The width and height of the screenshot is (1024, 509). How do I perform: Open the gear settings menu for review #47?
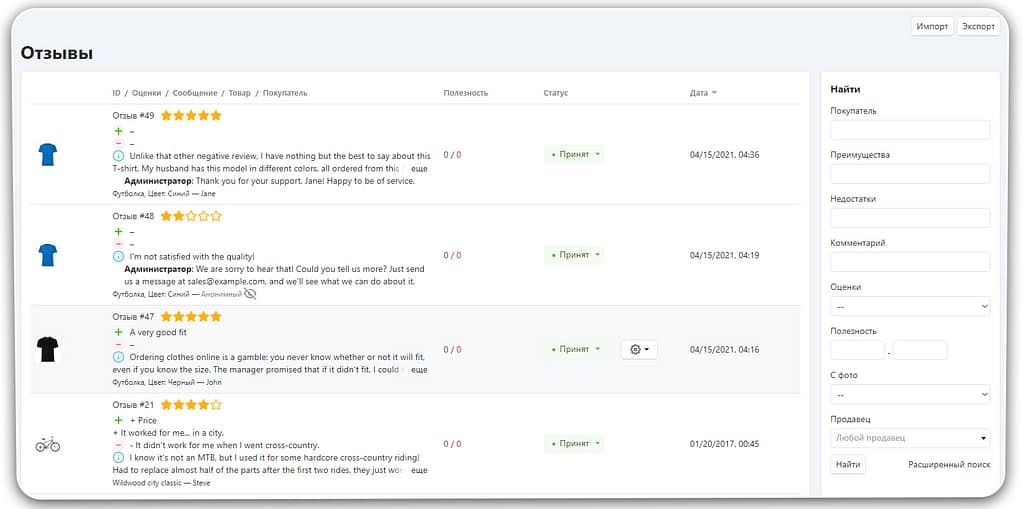pos(639,349)
